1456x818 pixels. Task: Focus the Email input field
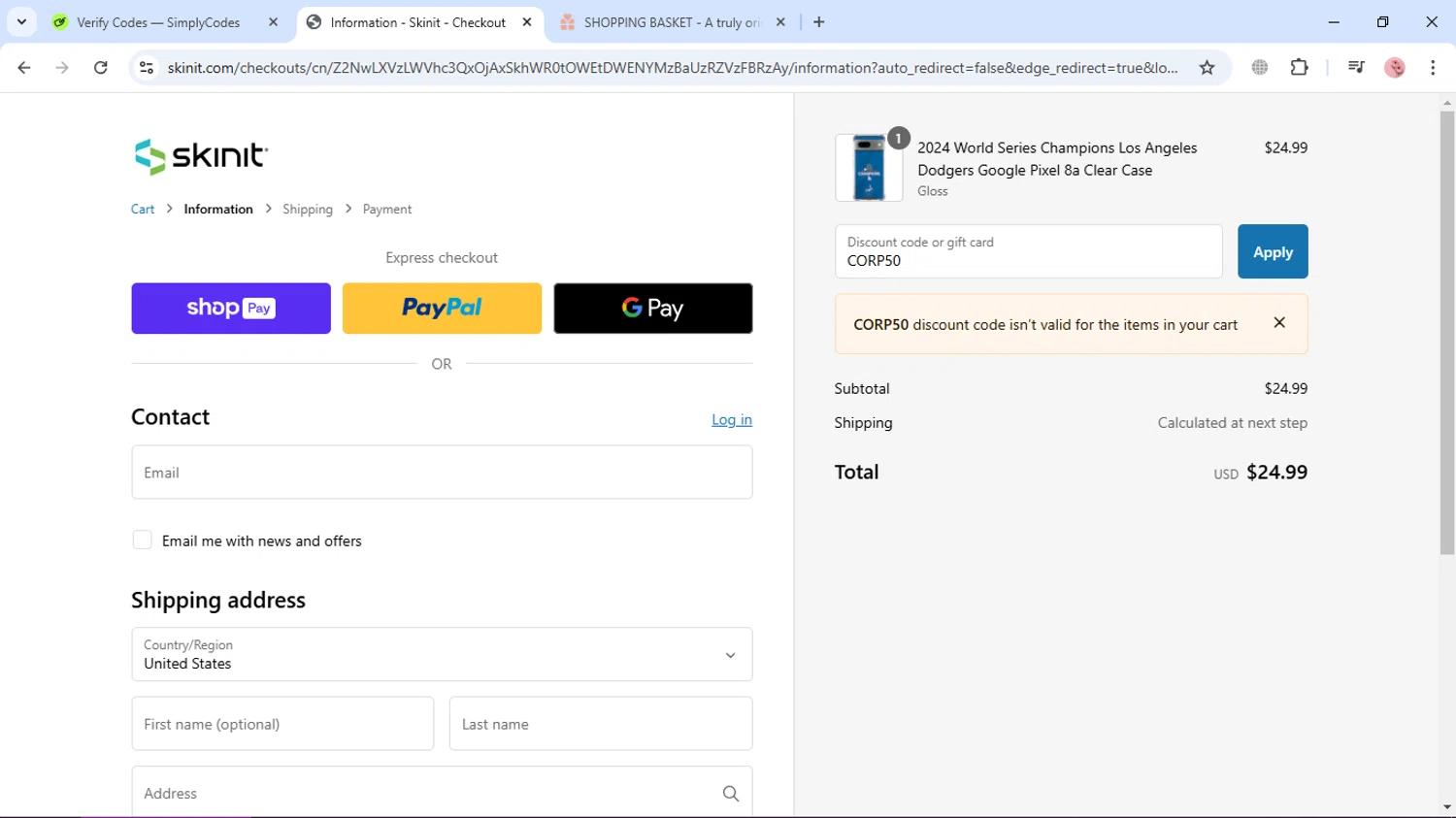point(442,473)
